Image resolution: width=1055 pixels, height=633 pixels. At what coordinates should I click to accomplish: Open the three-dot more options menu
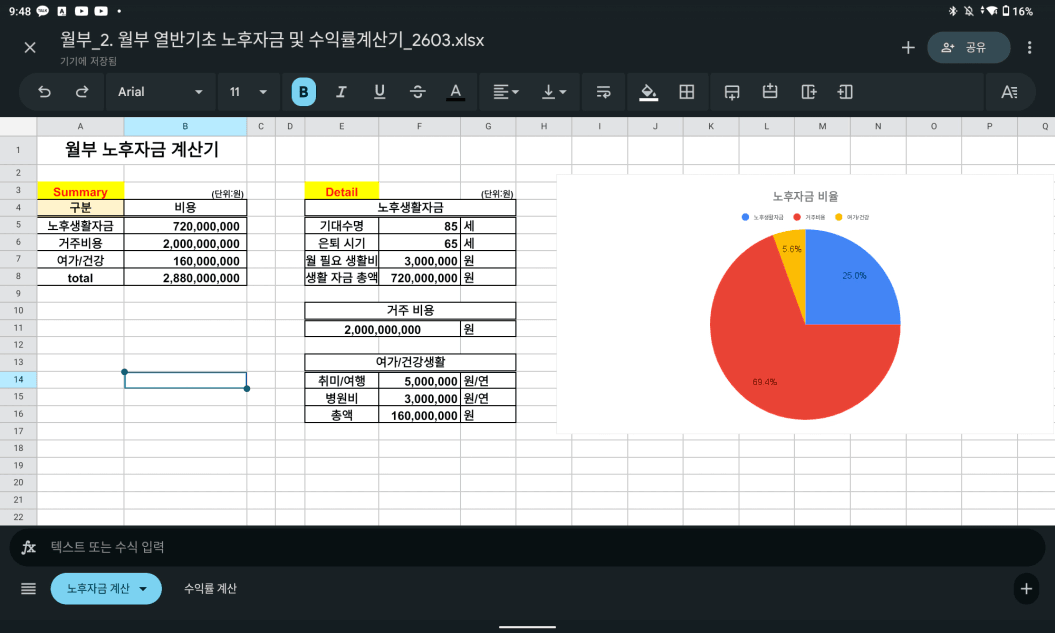point(1030,47)
